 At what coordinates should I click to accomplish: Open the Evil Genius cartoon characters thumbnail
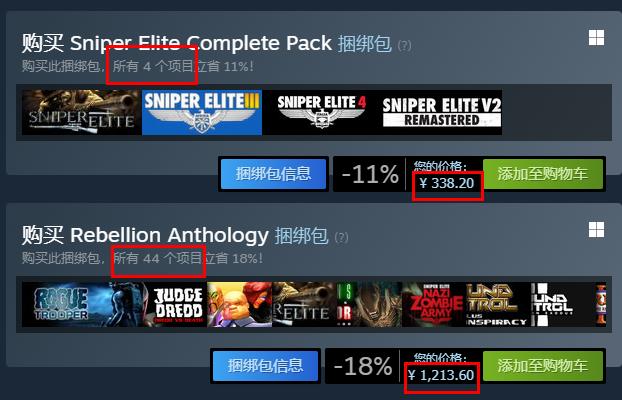(240, 305)
